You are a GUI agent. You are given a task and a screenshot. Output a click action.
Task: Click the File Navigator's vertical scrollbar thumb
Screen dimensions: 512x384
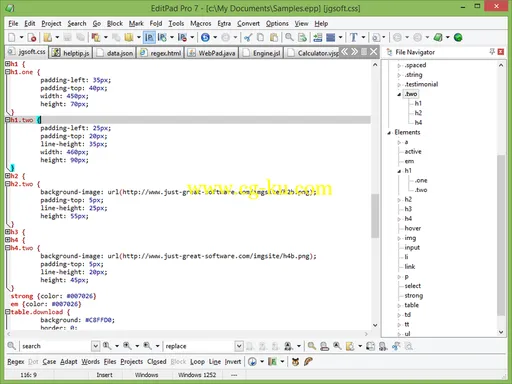pyautogui.click(x=501, y=235)
